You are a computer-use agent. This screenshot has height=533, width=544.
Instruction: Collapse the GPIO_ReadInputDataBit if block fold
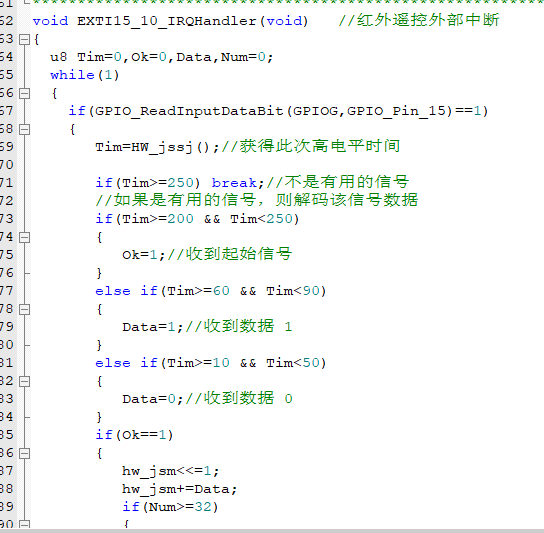click(x=24, y=129)
